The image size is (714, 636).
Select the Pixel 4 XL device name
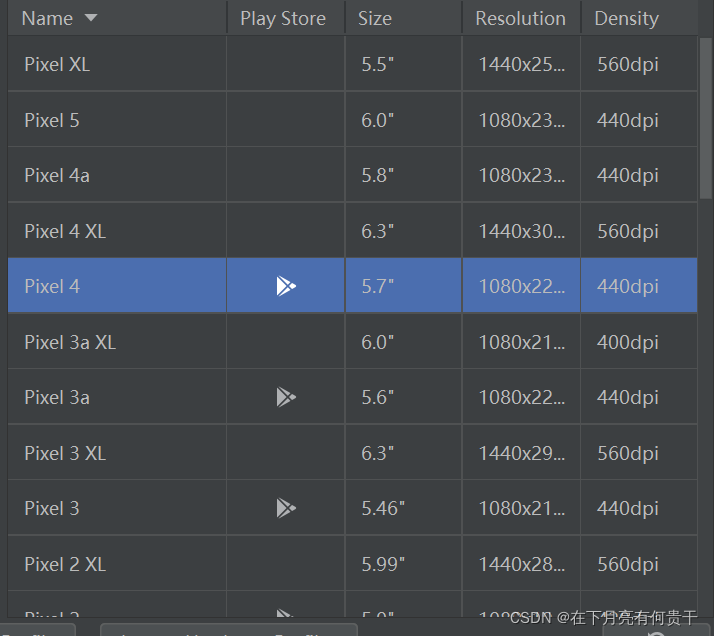[65, 231]
